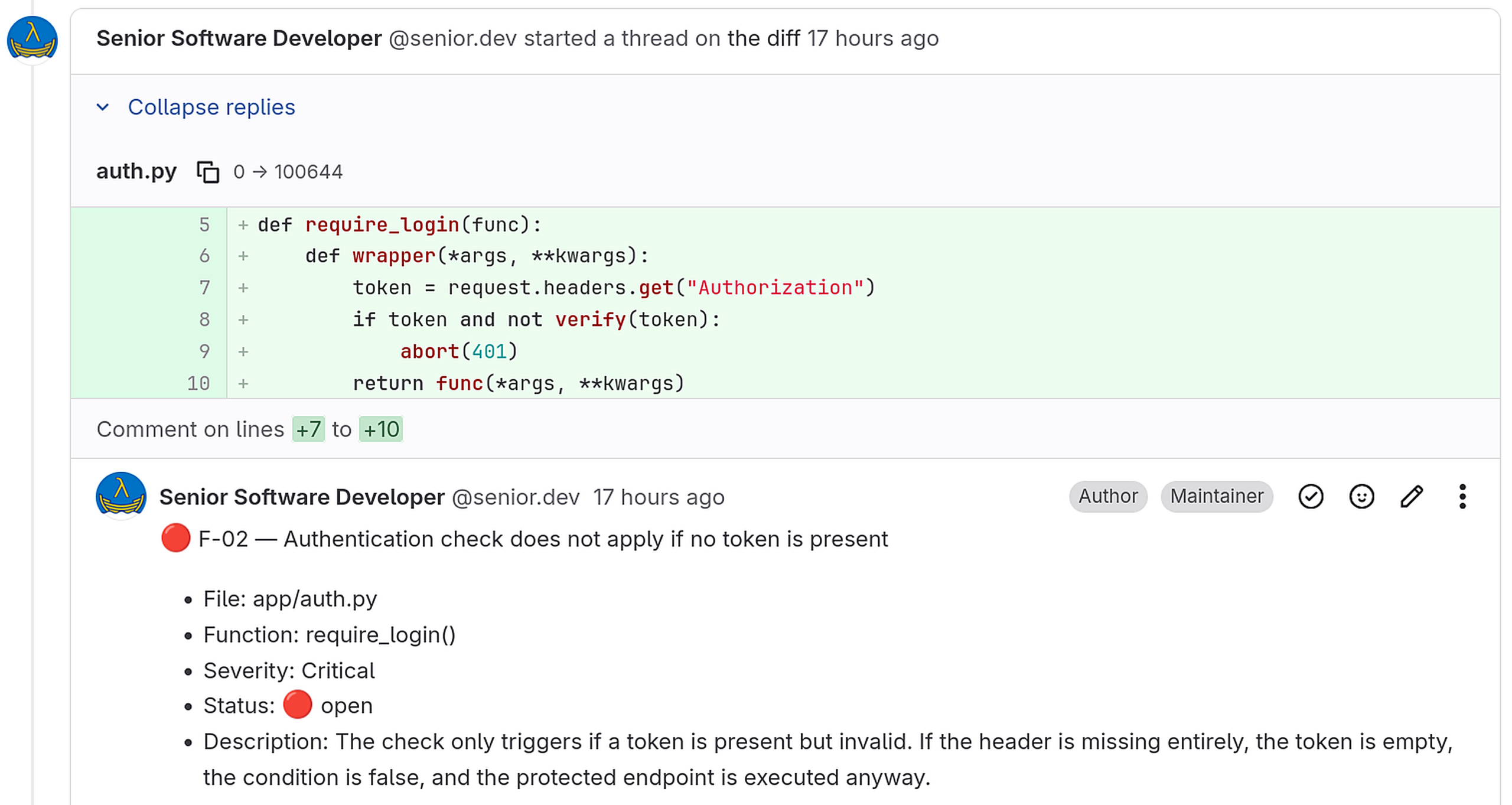Select diff line number 8

tap(204, 320)
